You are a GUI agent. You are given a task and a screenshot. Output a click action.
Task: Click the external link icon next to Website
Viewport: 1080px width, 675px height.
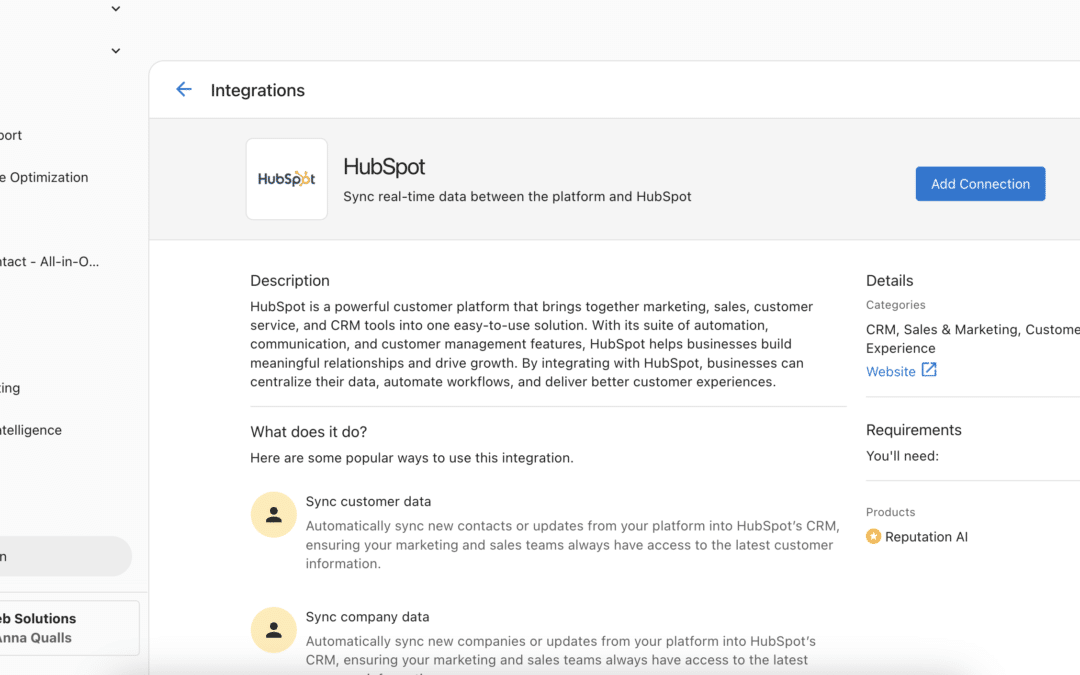click(929, 370)
